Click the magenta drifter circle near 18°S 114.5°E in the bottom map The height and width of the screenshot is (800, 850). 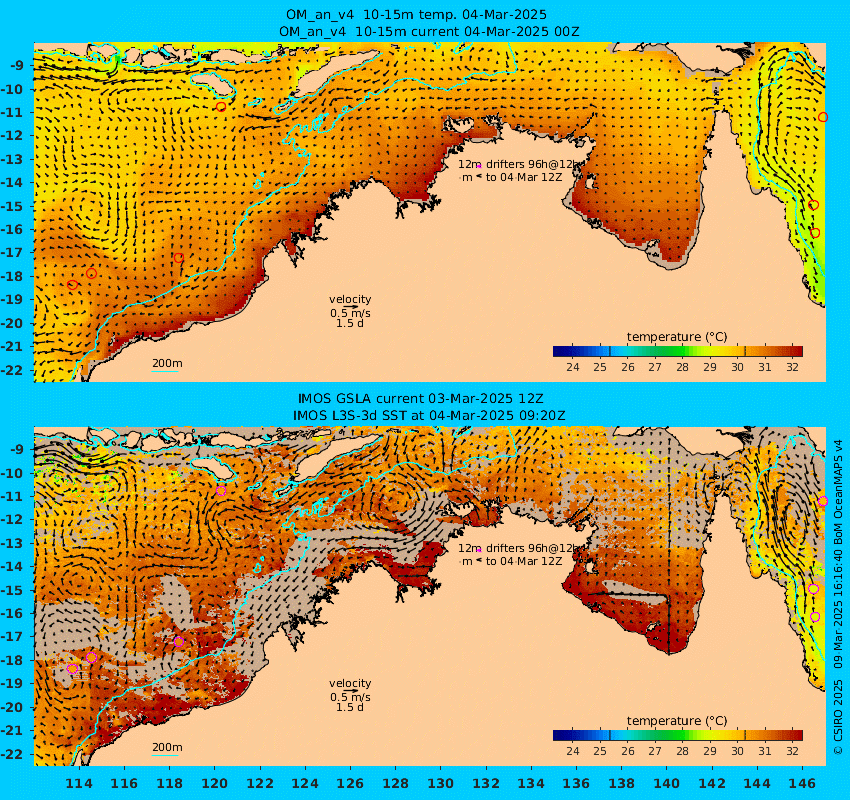coord(92,657)
